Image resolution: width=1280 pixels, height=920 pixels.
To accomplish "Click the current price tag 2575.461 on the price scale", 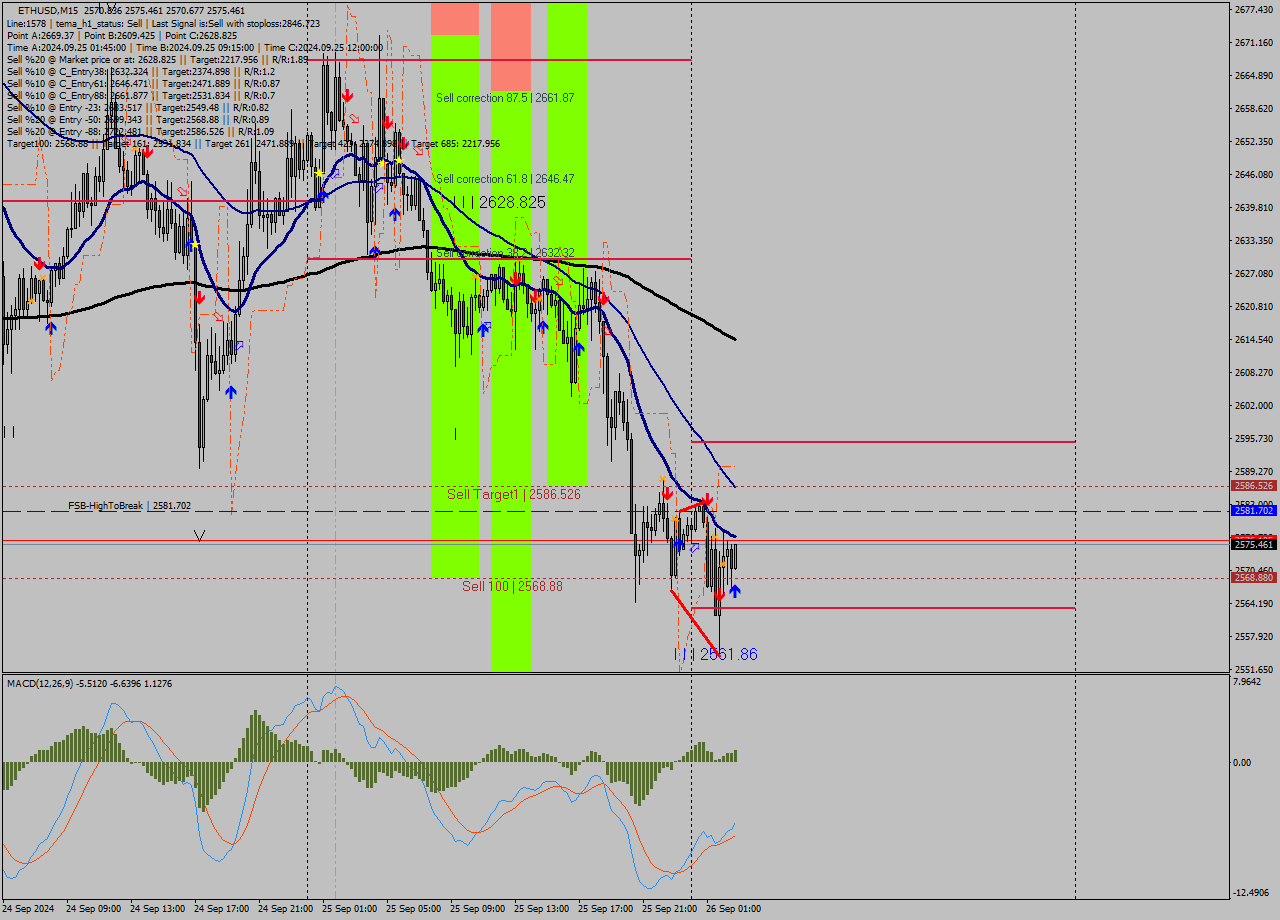I will coord(1256,544).
